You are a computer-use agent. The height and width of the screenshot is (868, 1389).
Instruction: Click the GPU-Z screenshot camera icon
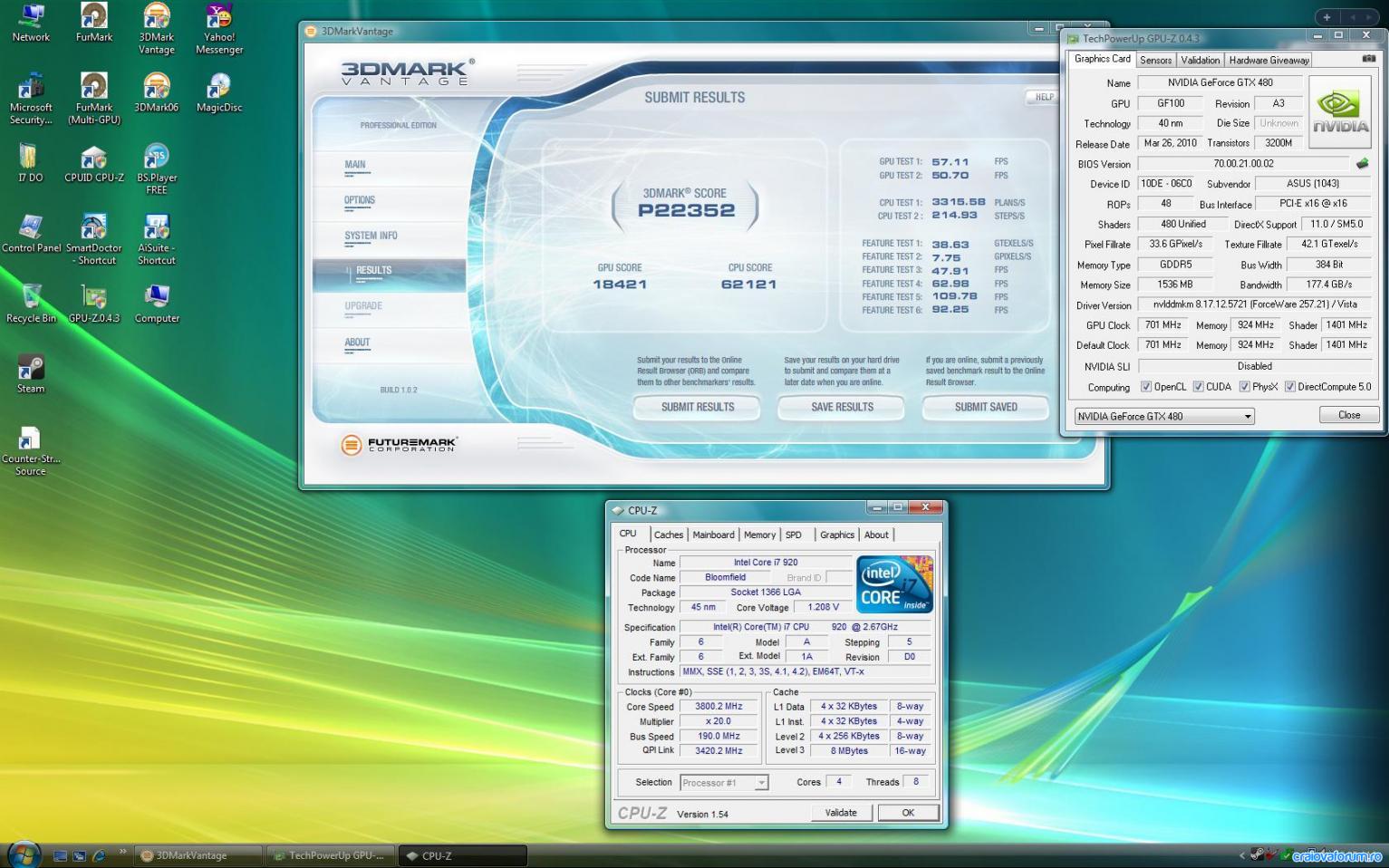tap(1368, 59)
